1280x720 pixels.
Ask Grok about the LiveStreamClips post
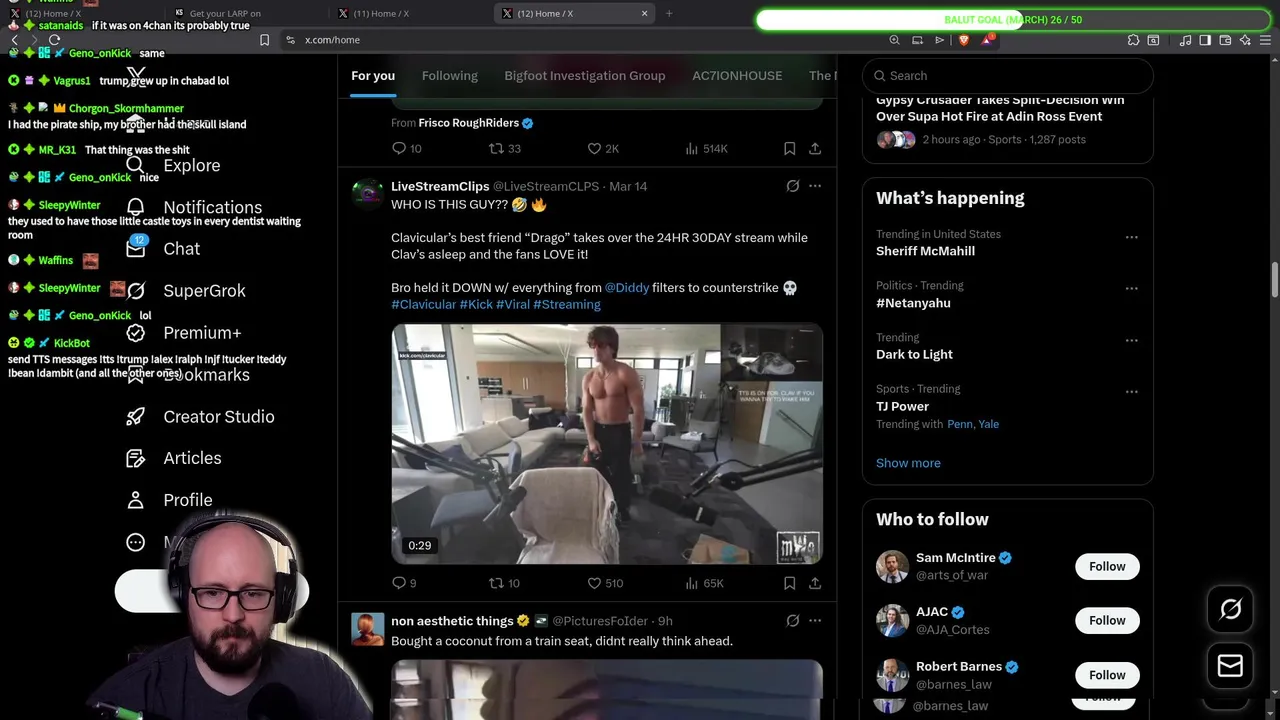tap(793, 186)
